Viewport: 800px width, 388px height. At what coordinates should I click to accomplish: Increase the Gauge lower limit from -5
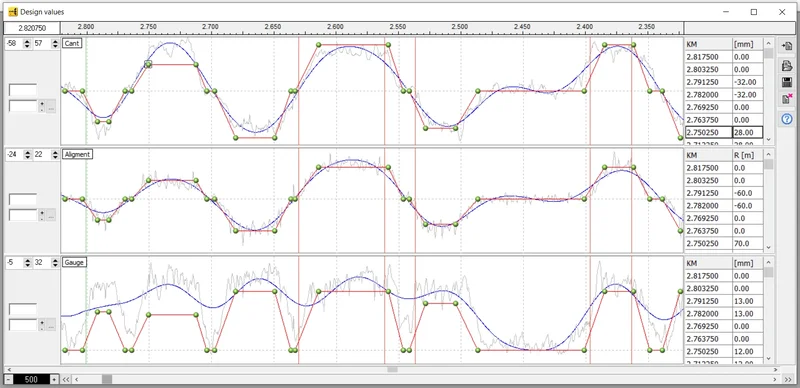tap(27, 260)
